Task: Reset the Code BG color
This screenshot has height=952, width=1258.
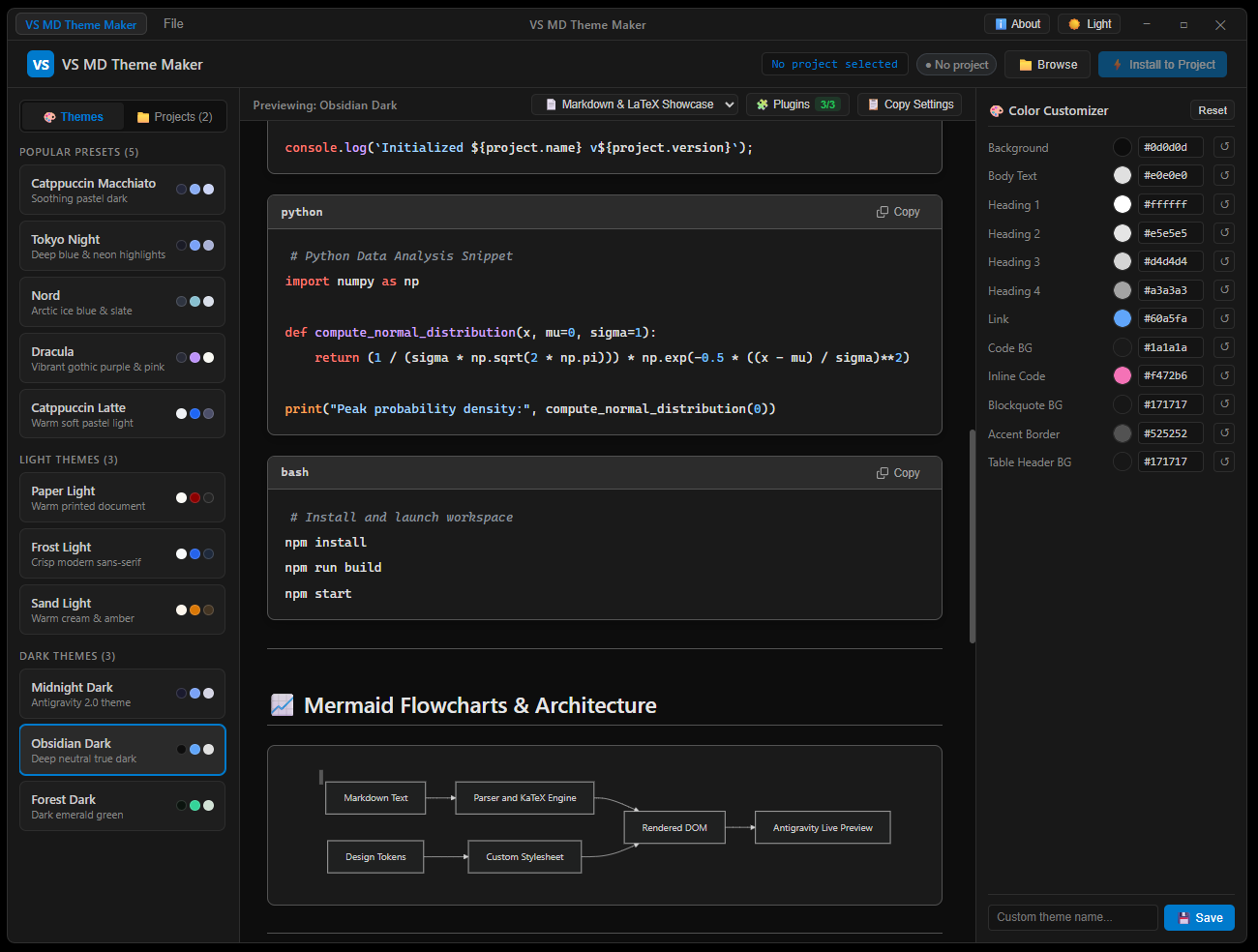Action: tap(1224, 347)
